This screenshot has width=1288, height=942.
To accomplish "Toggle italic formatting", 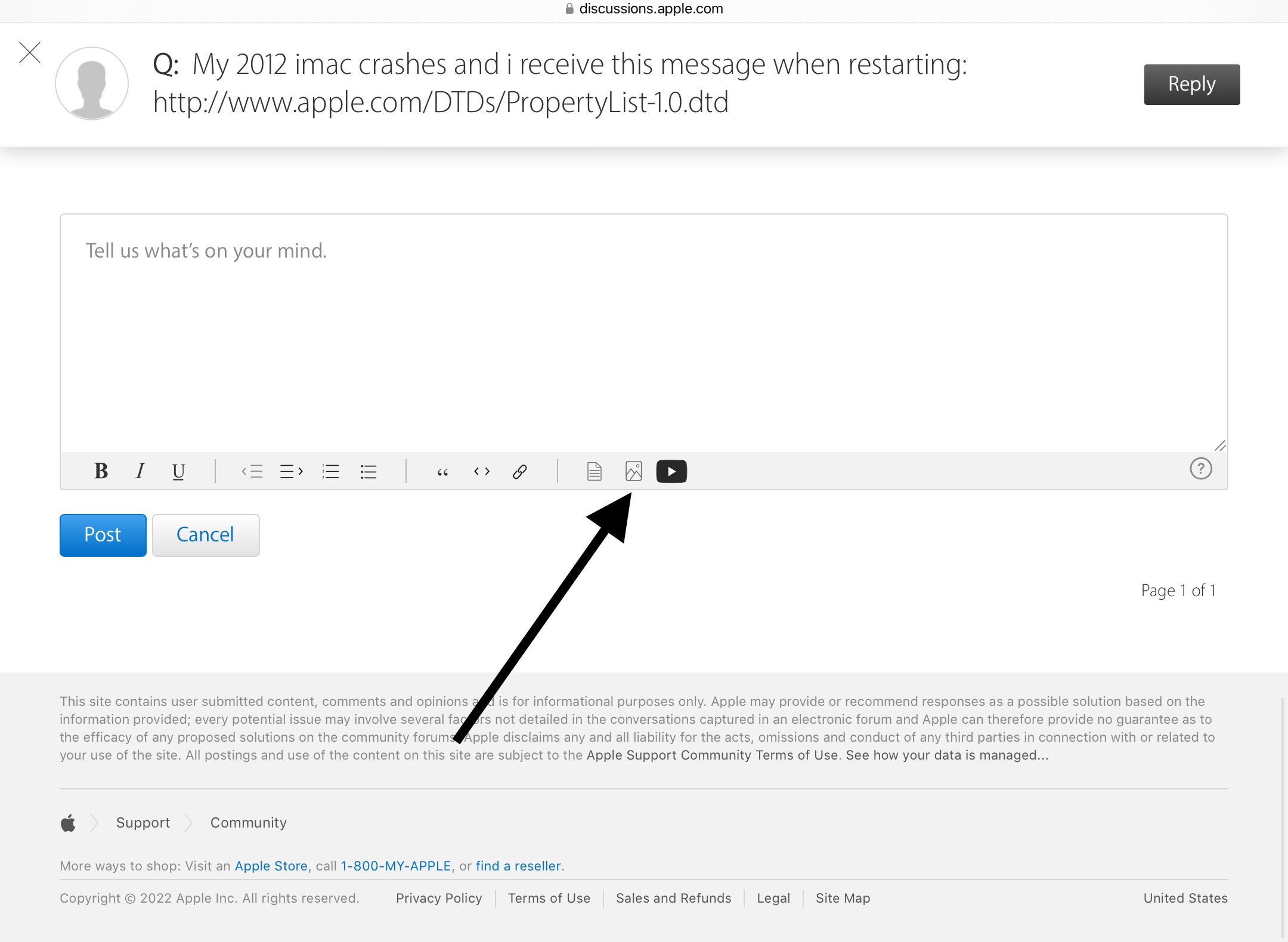I will [x=140, y=471].
